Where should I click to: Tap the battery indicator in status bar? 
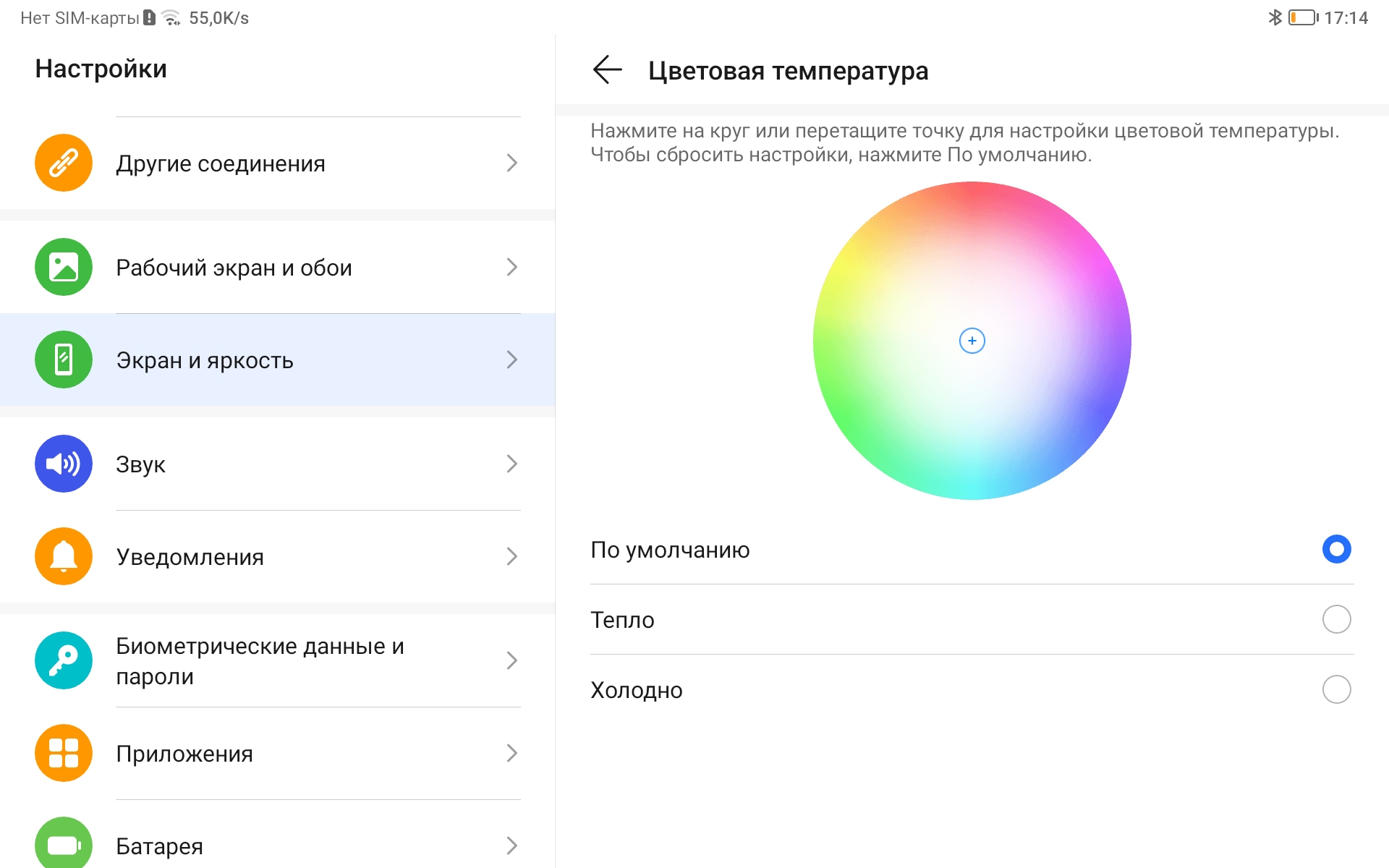tap(1304, 17)
